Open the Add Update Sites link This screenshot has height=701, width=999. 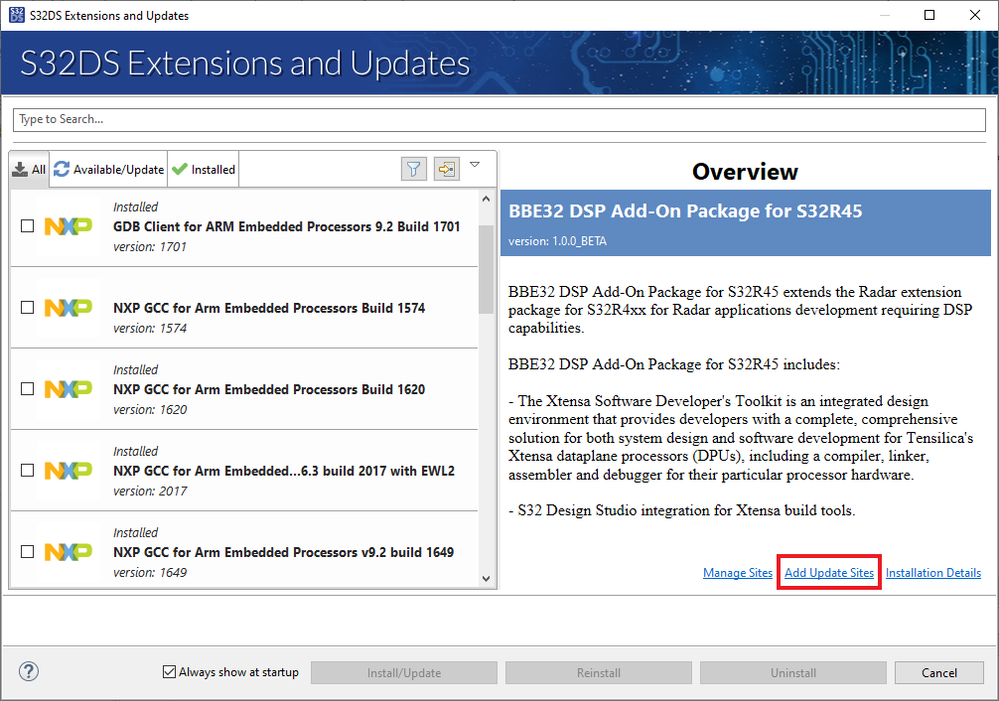point(829,572)
